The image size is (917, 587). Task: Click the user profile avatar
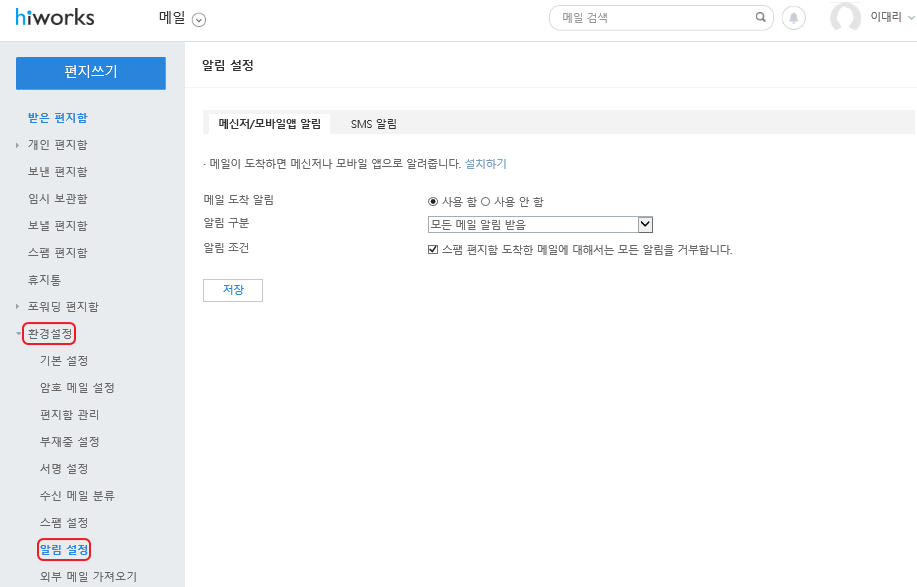[845, 18]
